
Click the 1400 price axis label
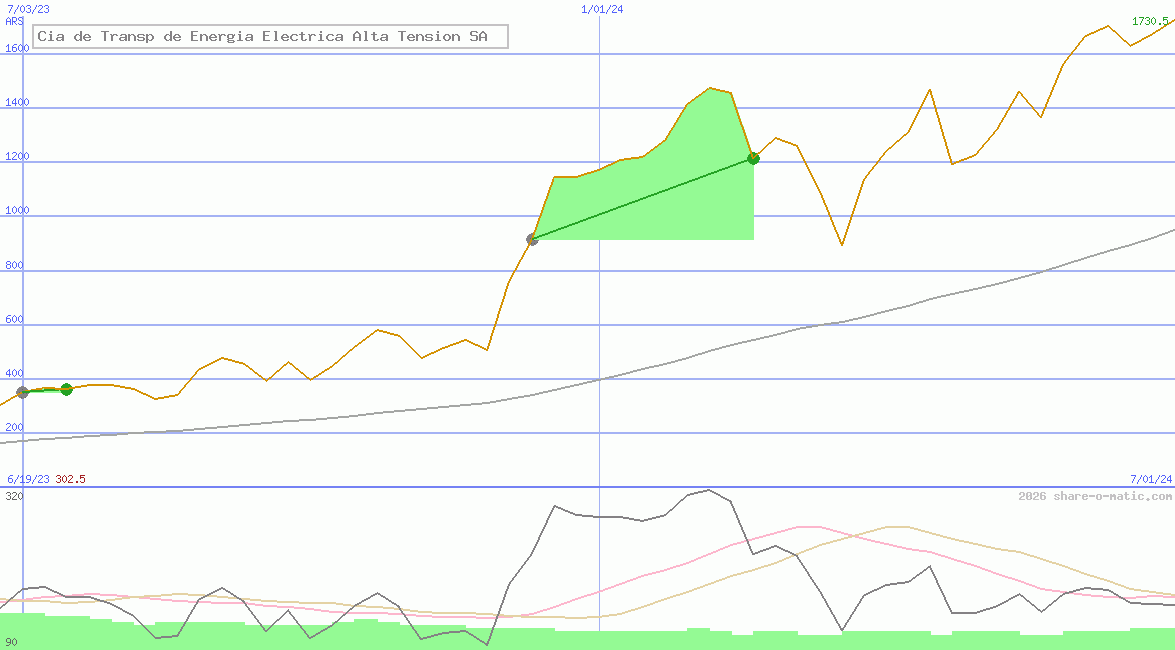click(x=17, y=102)
